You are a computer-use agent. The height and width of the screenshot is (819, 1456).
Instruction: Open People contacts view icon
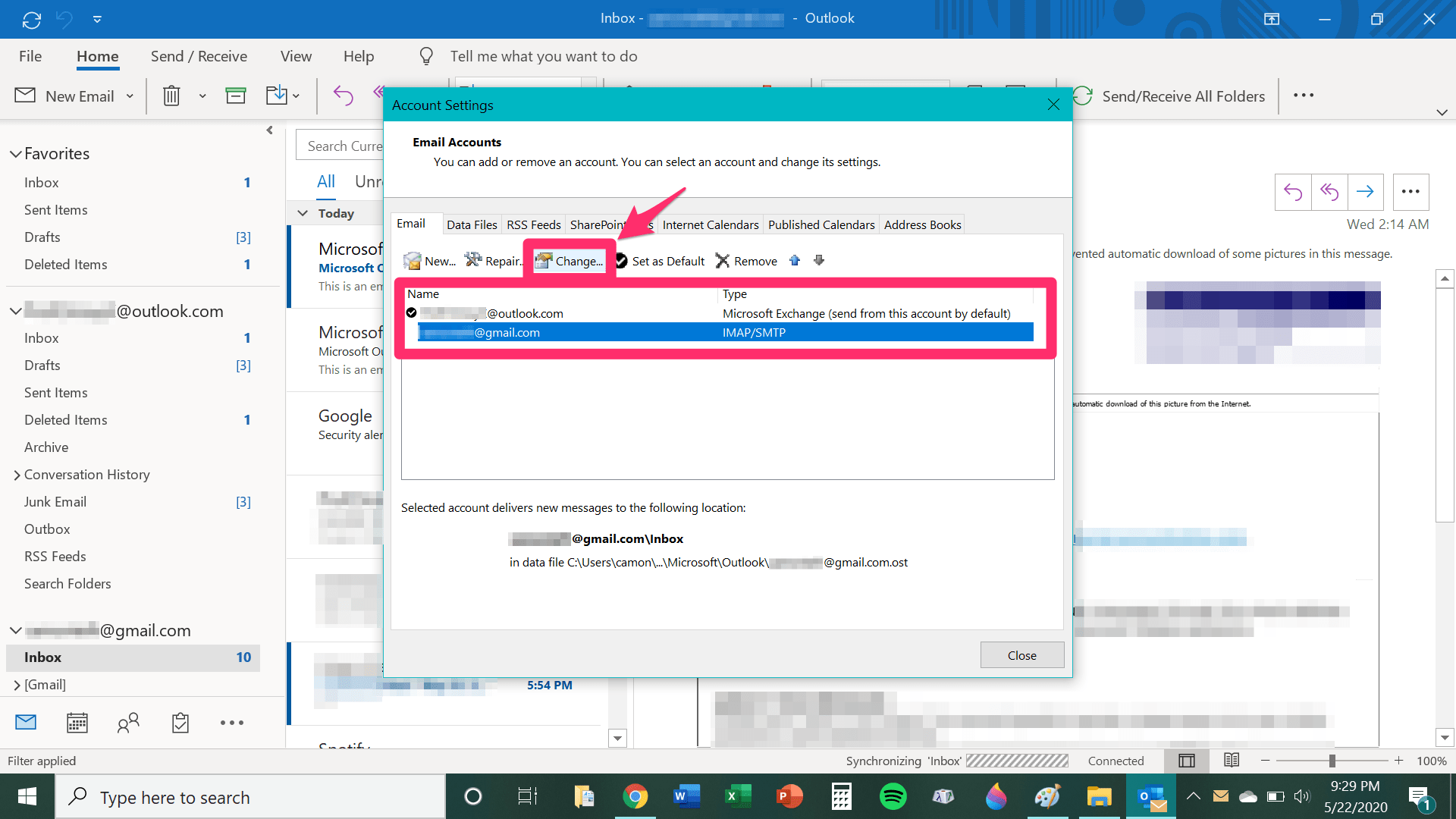pos(128,723)
